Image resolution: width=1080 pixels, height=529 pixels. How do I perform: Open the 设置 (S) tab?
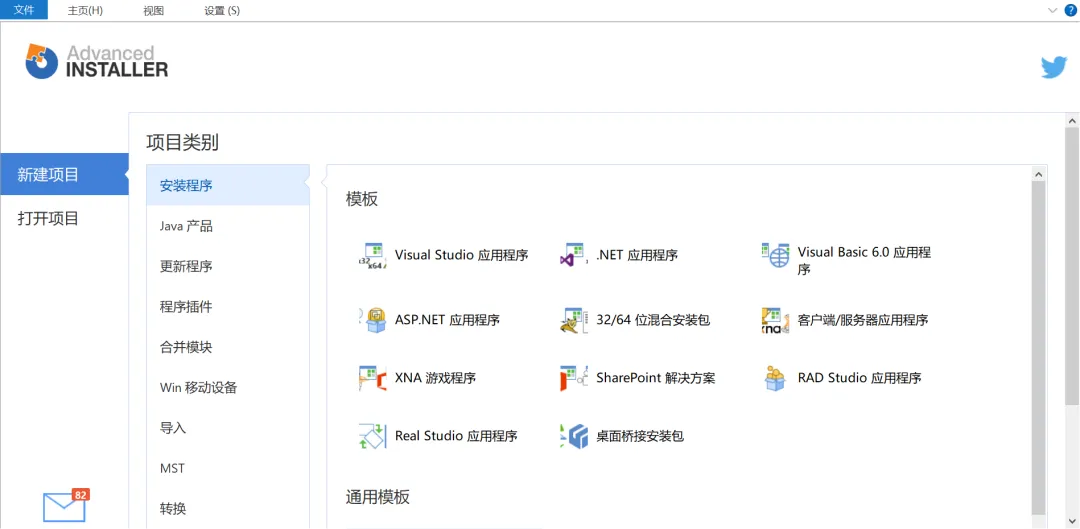click(x=222, y=10)
